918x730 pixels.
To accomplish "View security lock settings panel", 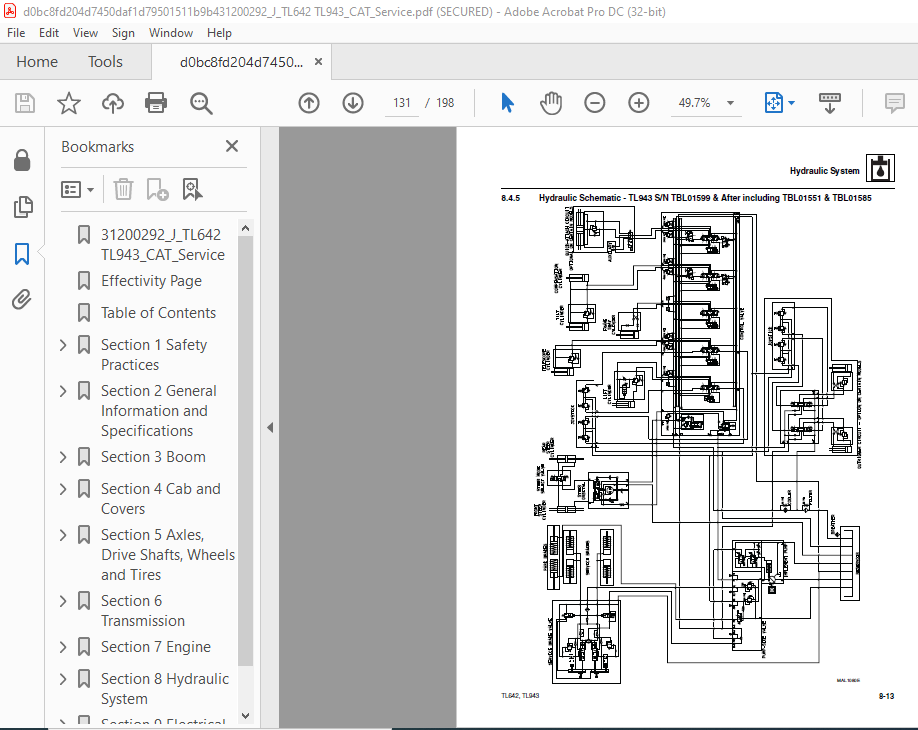I will pyautogui.click(x=22, y=160).
